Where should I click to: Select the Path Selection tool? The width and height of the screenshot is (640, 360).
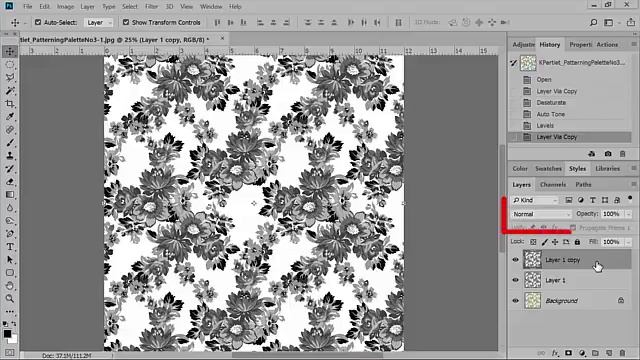(10, 260)
